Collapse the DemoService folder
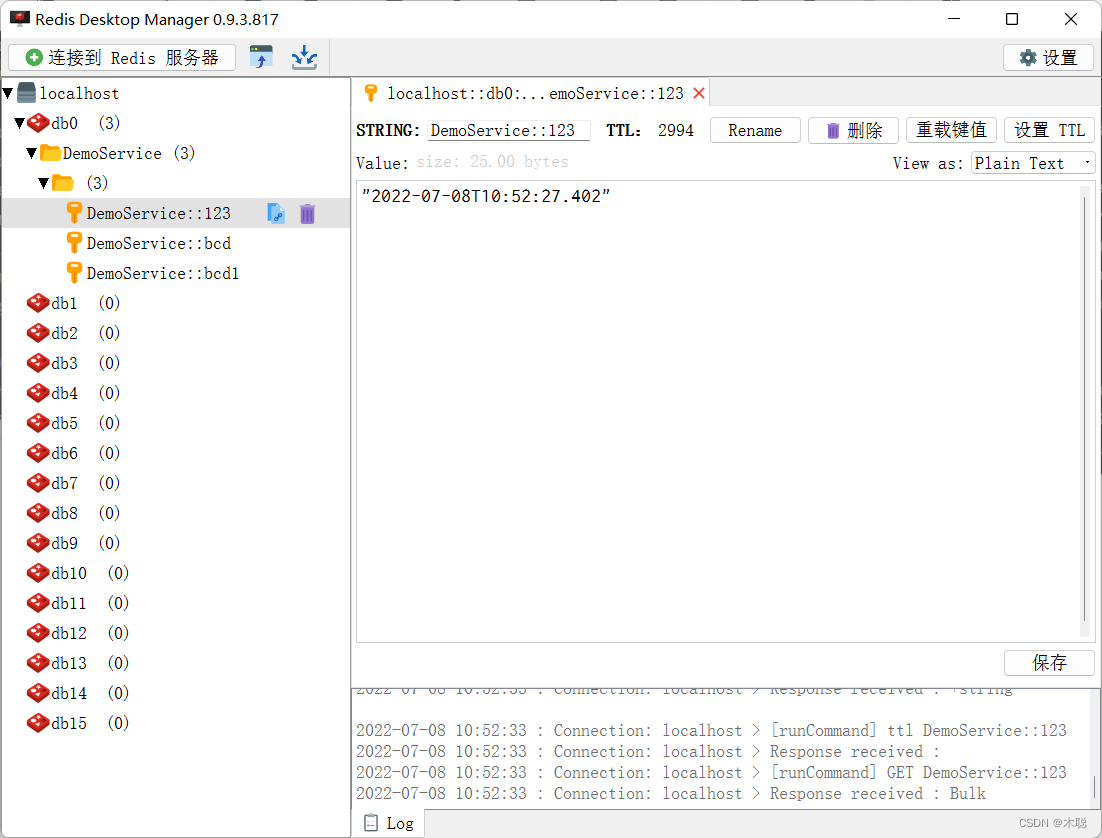Image resolution: width=1102 pixels, height=838 pixels. (32, 153)
